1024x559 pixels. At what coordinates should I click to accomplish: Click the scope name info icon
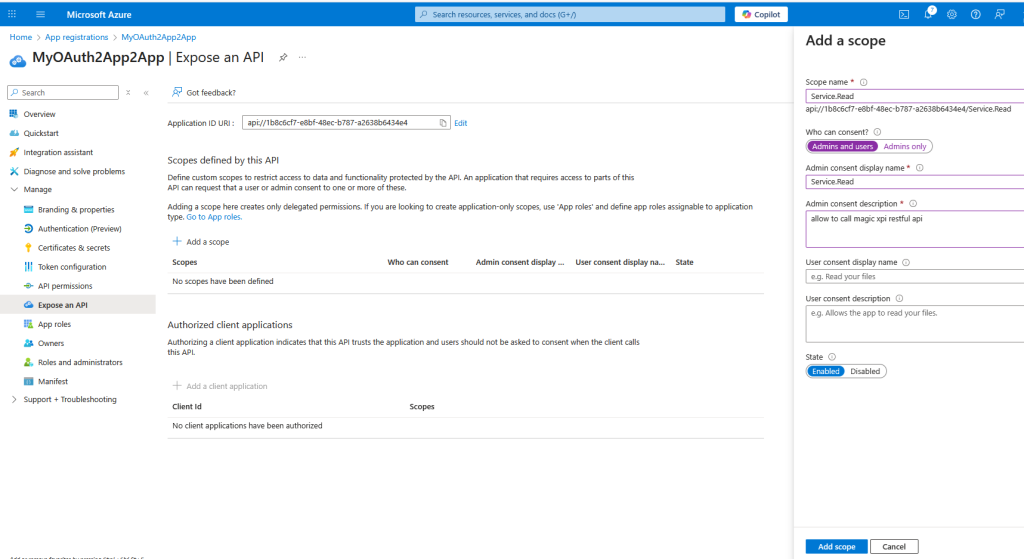pos(863,82)
